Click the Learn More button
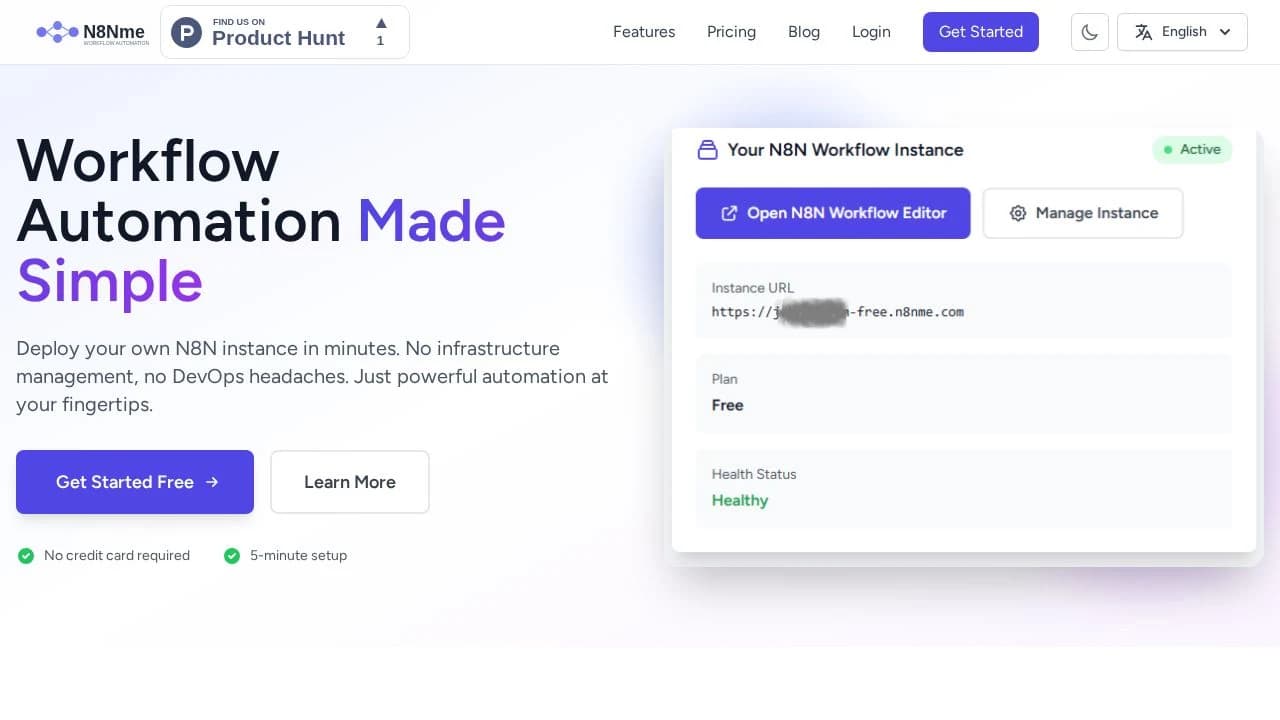This screenshot has width=1280, height=720. (x=349, y=482)
